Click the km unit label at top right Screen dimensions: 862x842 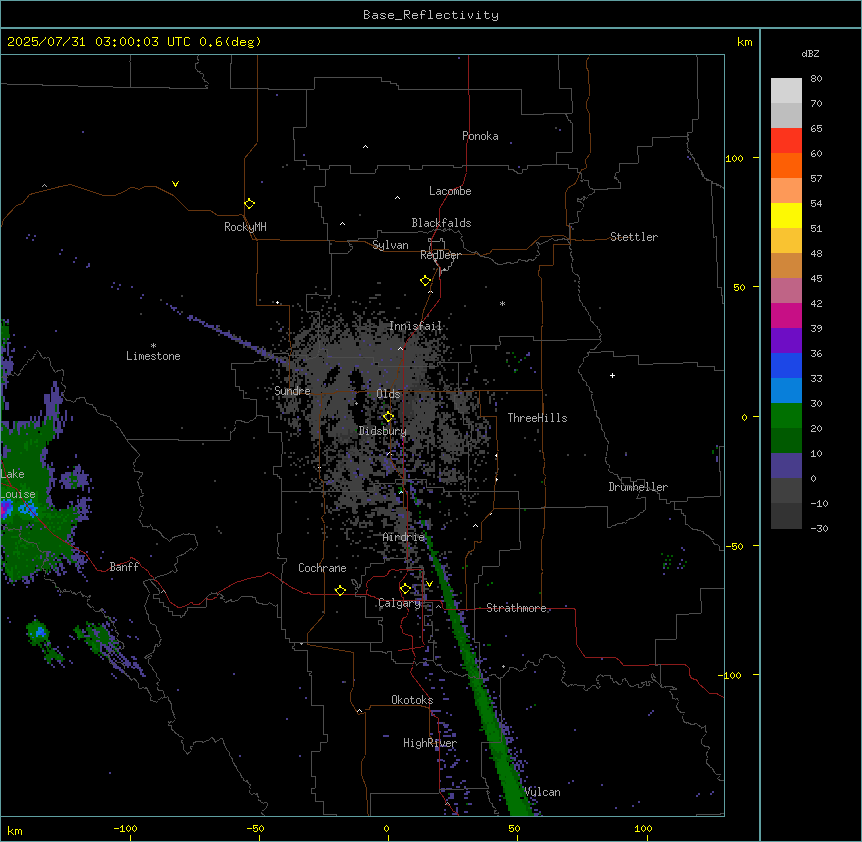[x=744, y=42]
